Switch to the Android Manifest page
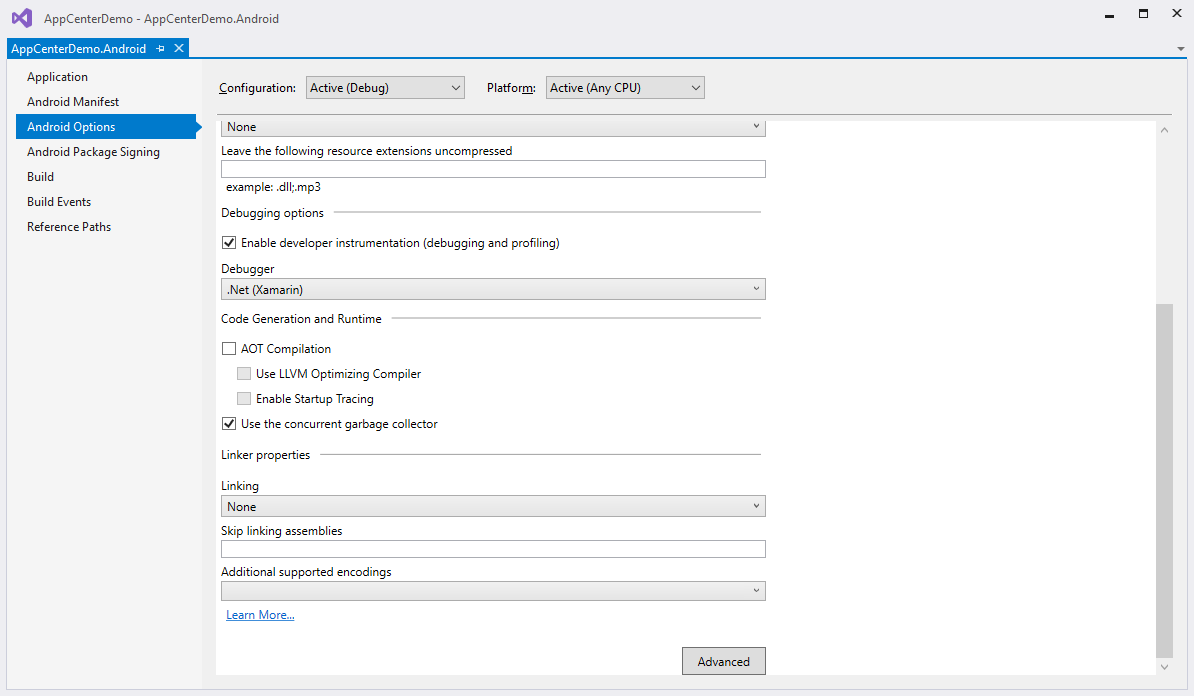 pyautogui.click(x=73, y=102)
